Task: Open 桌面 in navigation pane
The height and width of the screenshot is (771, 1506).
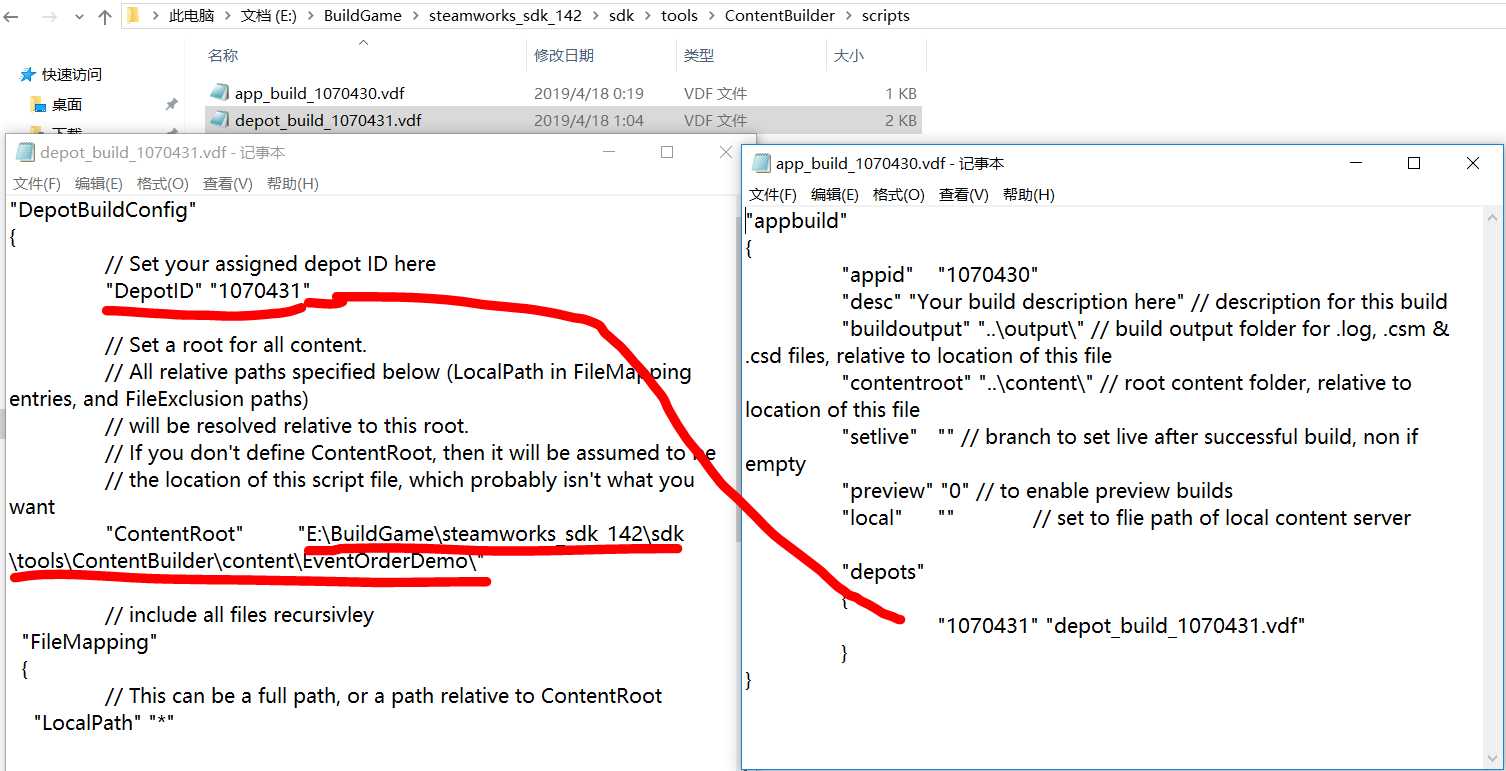Action: pyautogui.click(x=67, y=105)
